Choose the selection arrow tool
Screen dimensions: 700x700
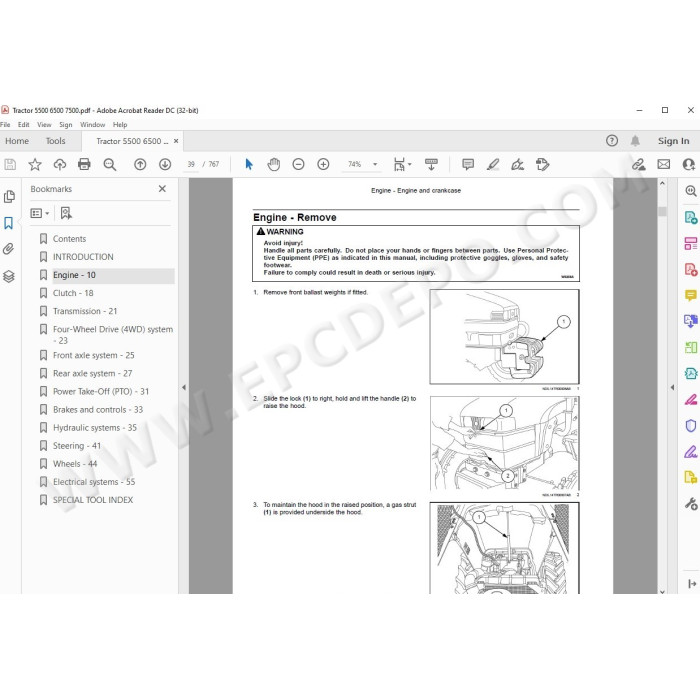[249, 165]
